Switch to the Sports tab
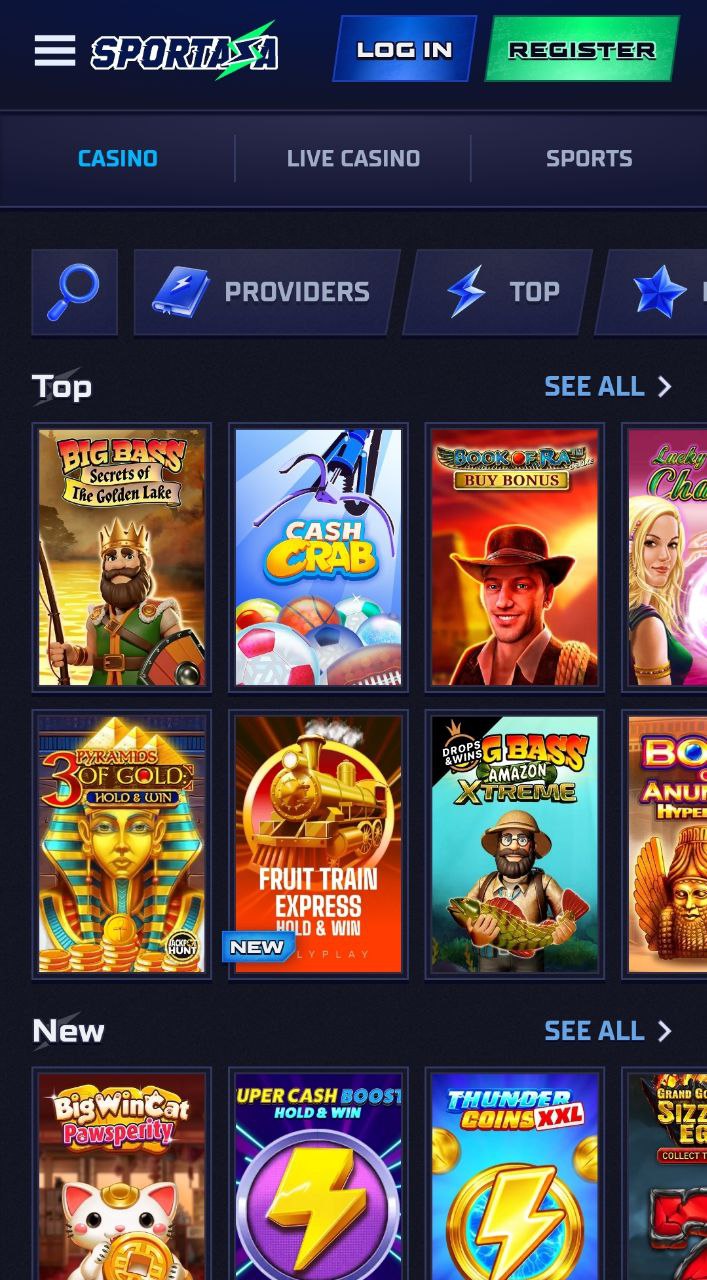 (x=589, y=158)
